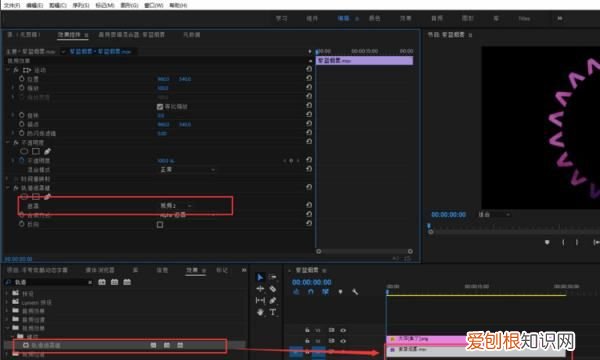Clear the effects search text

click(90, 282)
